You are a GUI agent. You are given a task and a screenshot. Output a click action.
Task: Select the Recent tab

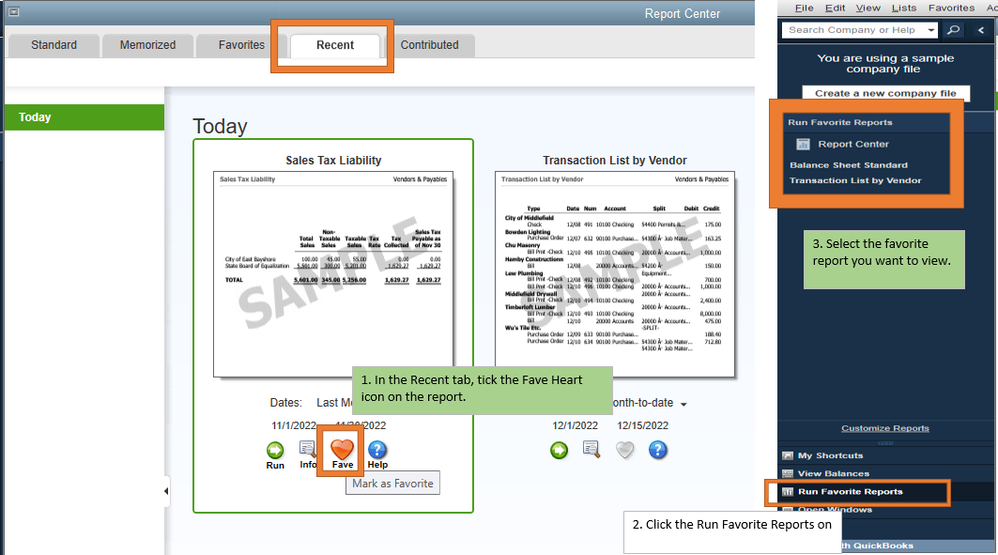coord(335,45)
